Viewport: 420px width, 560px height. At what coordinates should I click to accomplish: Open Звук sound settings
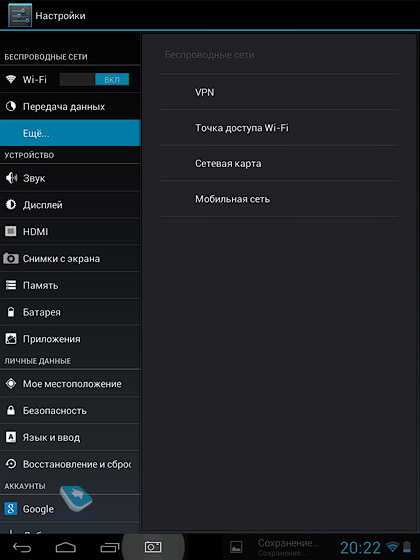click(x=70, y=178)
